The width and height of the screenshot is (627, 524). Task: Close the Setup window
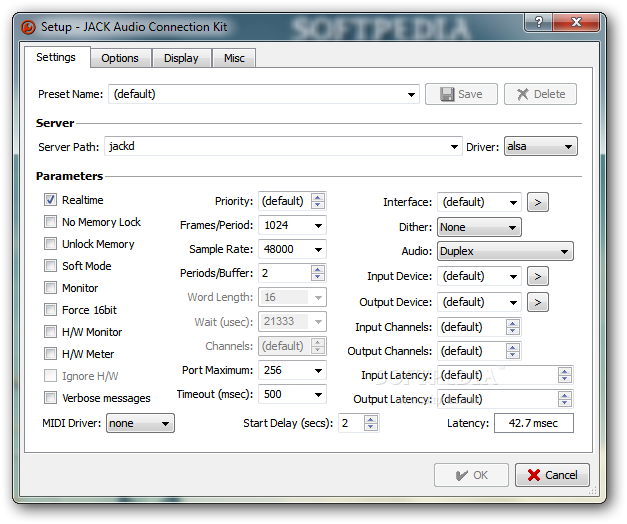pos(576,22)
